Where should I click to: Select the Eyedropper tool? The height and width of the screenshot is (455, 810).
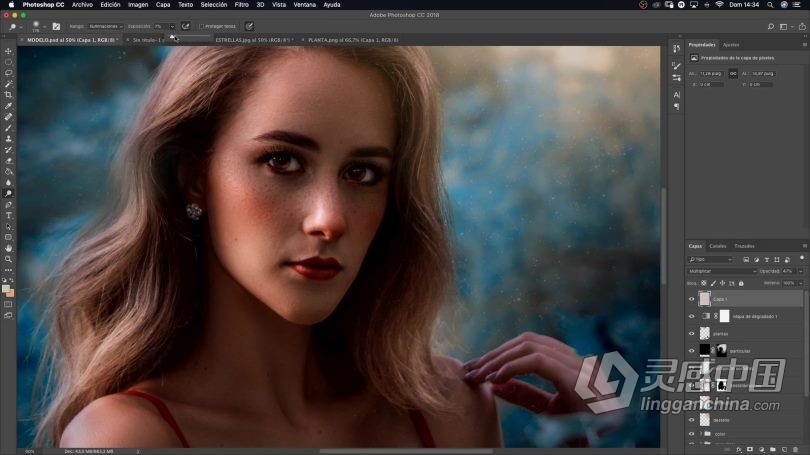(8, 106)
